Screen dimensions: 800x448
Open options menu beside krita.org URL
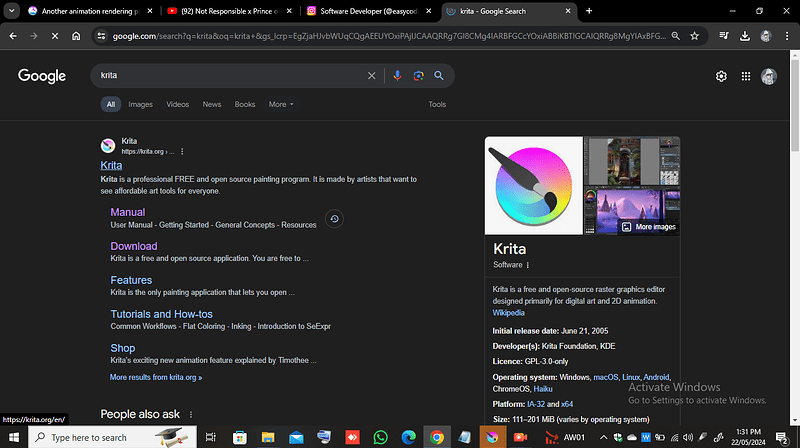182,152
